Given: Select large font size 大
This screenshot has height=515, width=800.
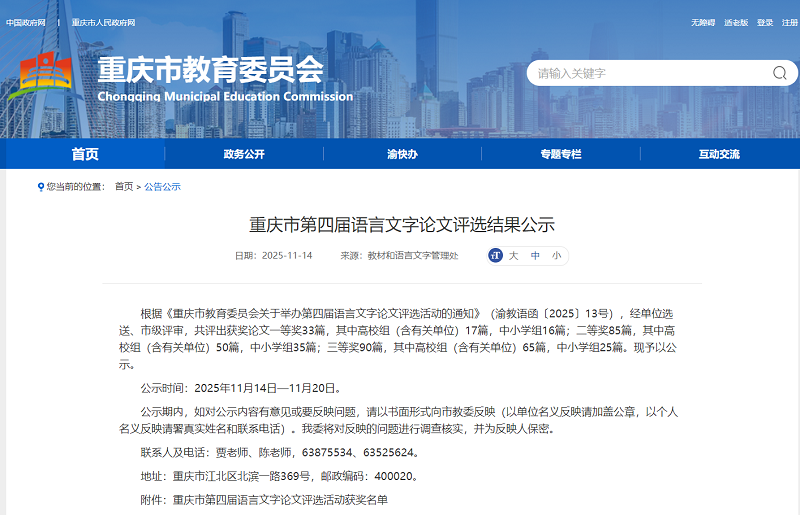Looking at the screenshot, I should (513, 256).
